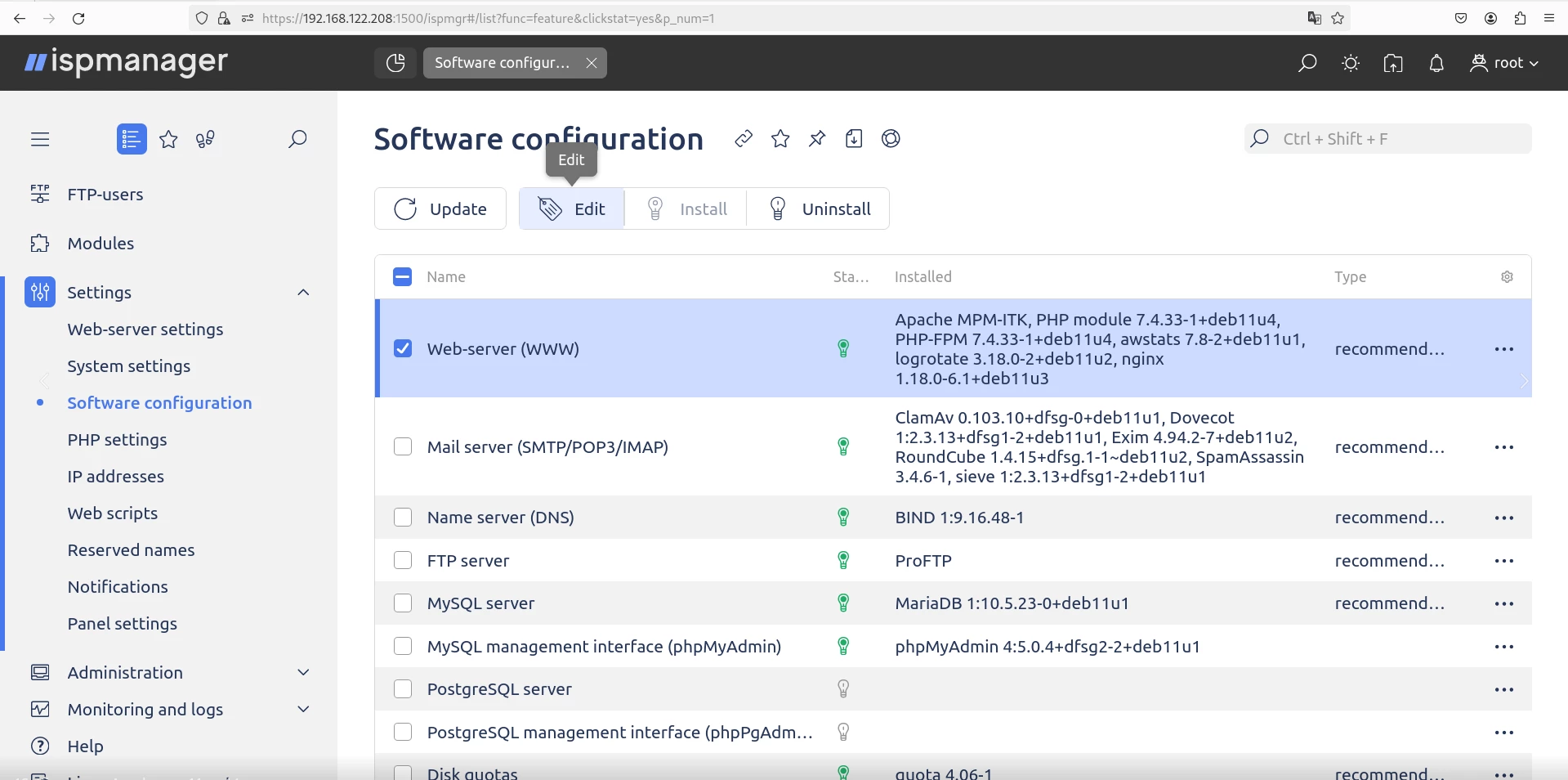Image resolution: width=1568 pixels, height=780 pixels.
Task: Open Web-server (WWW) row three-dot menu
Action: 1504,349
